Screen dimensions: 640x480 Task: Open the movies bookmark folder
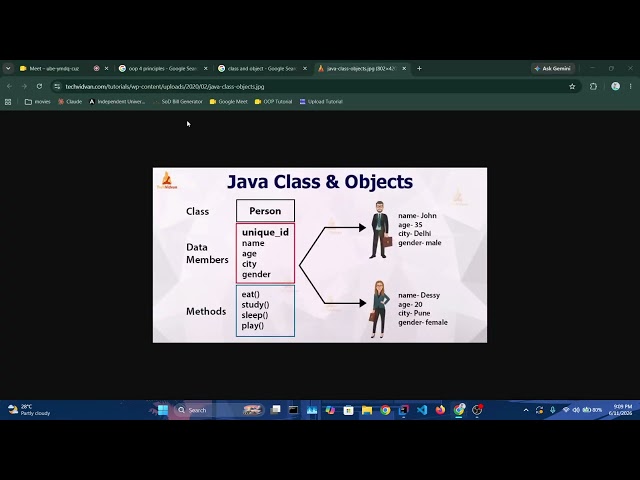point(38,102)
